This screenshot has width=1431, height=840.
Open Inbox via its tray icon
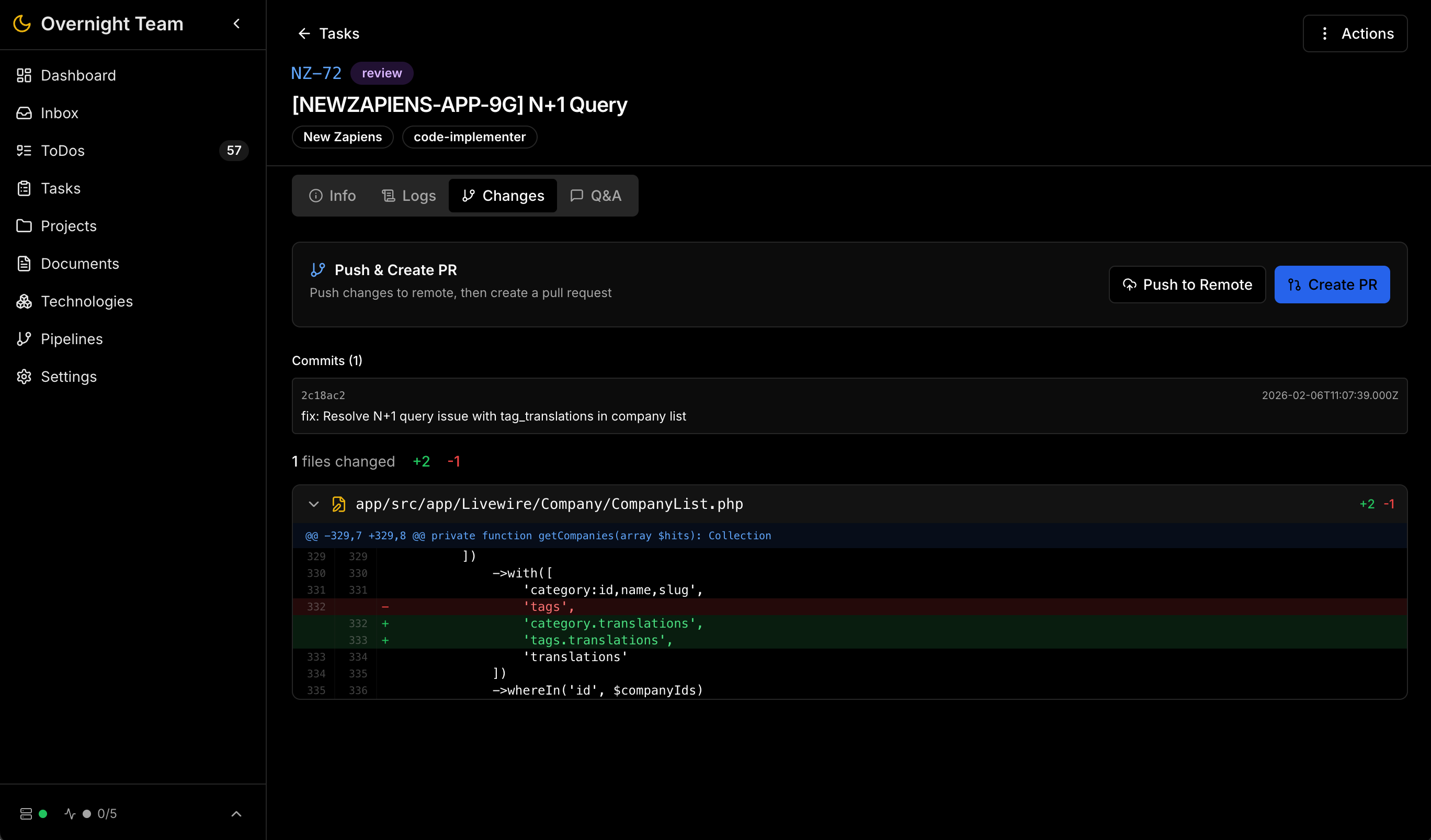pos(24,113)
